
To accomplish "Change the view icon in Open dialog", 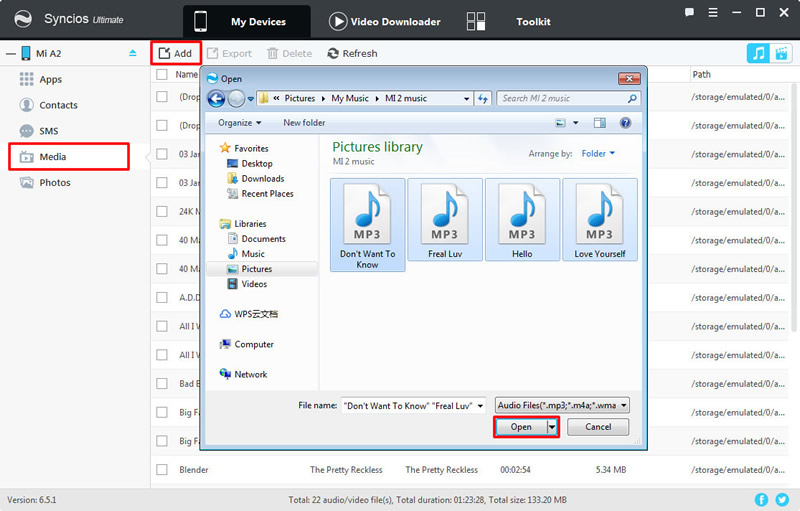I will click(x=560, y=123).
